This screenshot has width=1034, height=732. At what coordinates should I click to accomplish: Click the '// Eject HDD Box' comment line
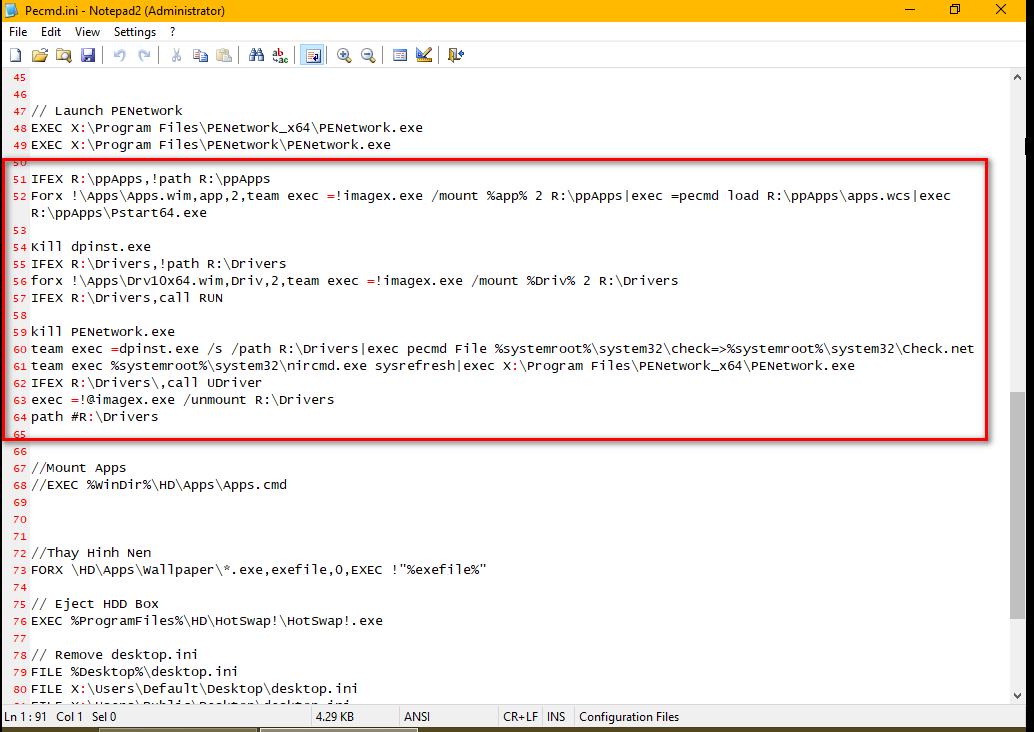click(95, 603)
